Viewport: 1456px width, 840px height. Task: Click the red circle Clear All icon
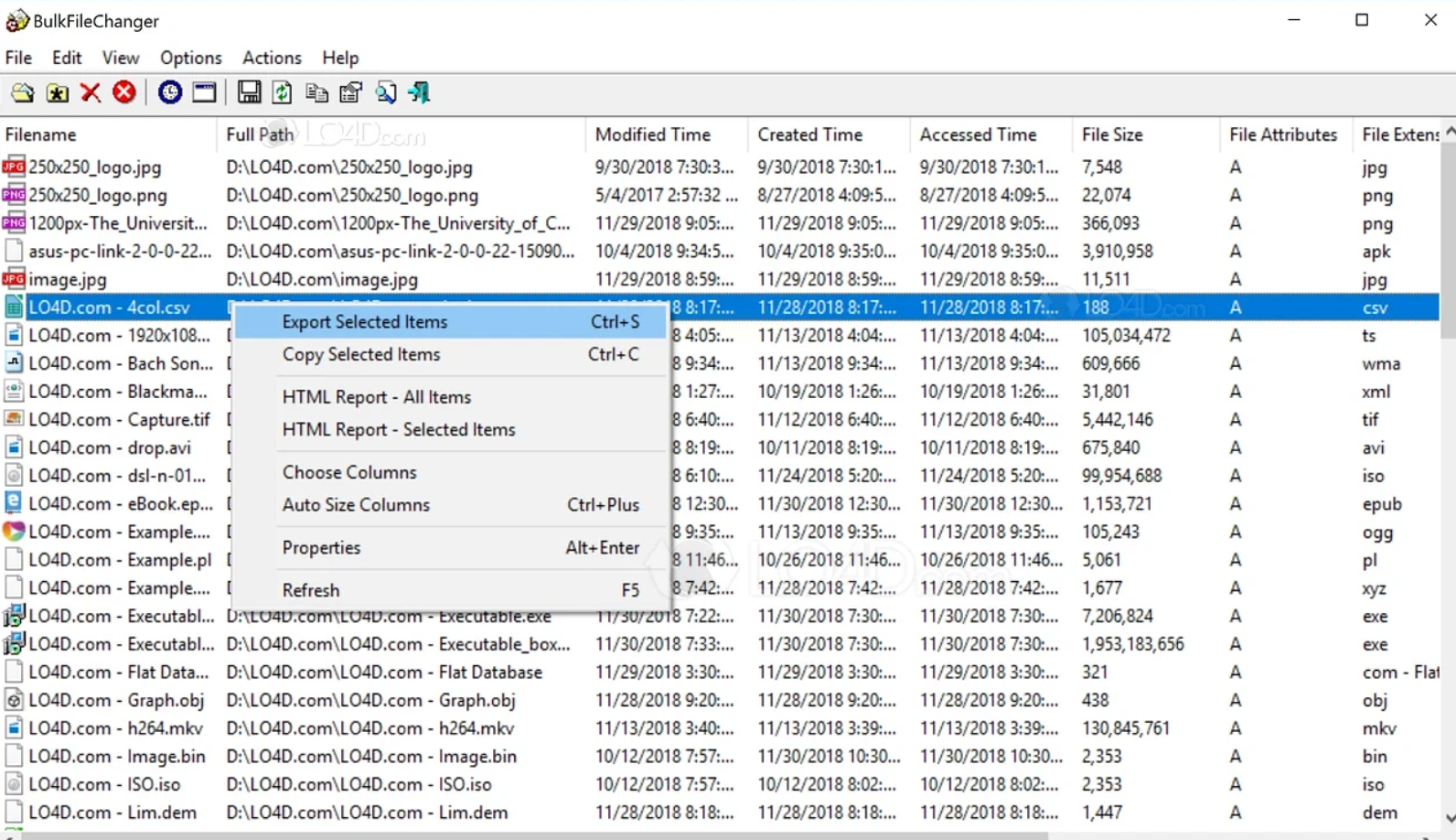124,92
